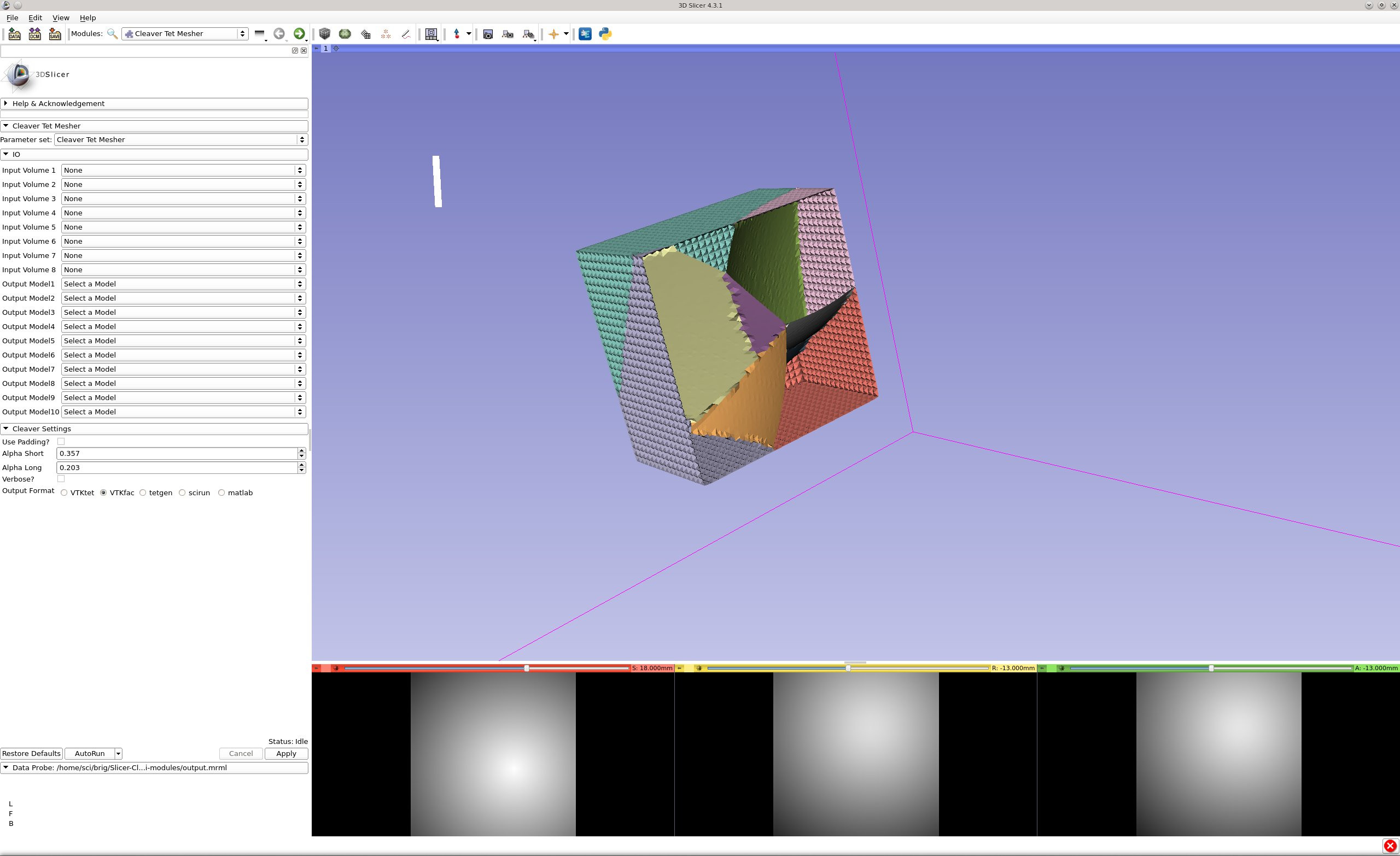Viewport: 1400px width, 856px height.
Task: Click the screenshot capture camera icon
Action: click(487, 34)
